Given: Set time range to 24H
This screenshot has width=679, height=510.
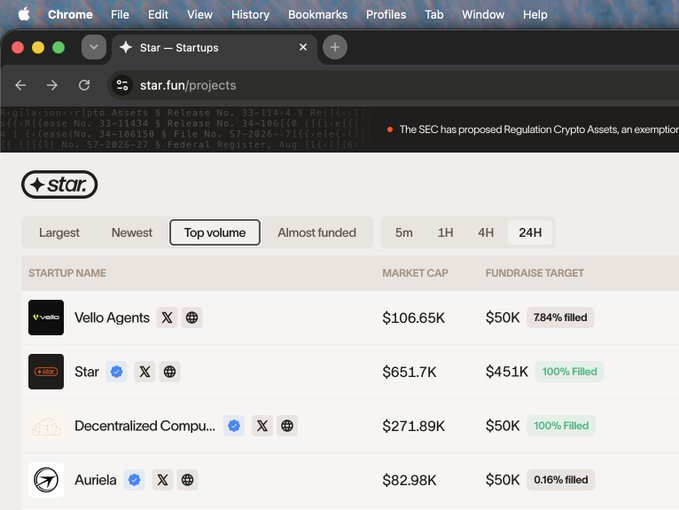Looking at the screenshot, I should point(530,232).
